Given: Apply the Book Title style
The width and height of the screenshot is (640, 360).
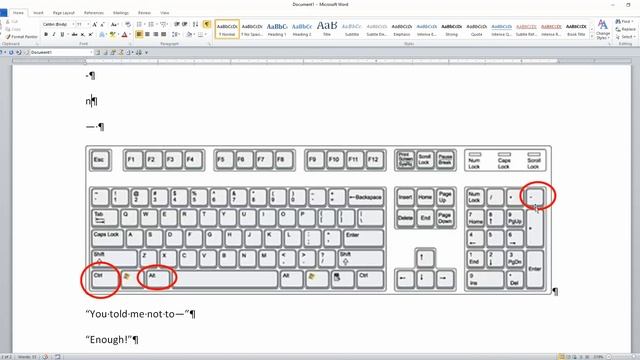Looking at the screenshot, I should click(x=576, y=29).
